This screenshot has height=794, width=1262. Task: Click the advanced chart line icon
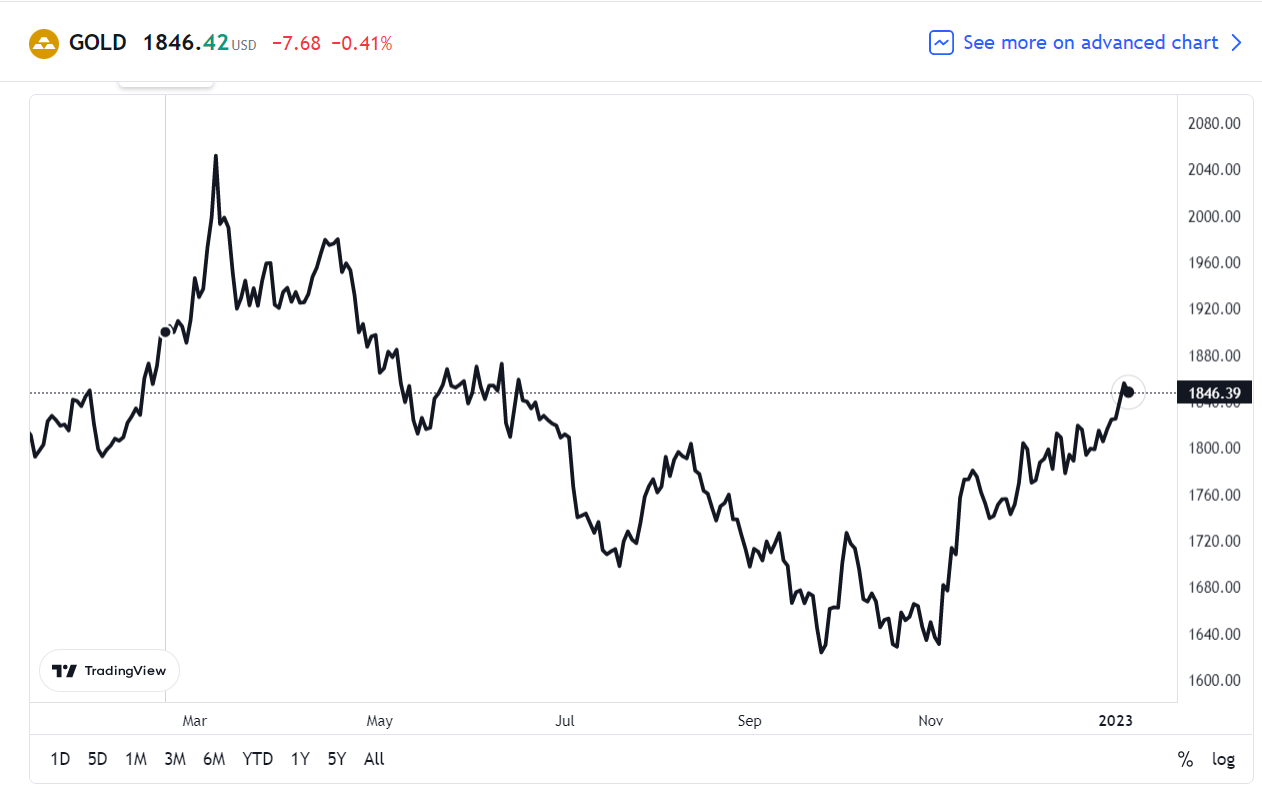tap(941, 43)
